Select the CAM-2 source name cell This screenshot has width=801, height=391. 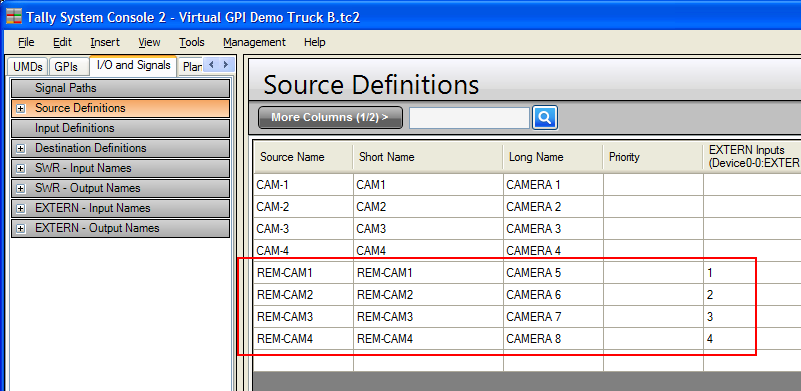pos(303,207)
